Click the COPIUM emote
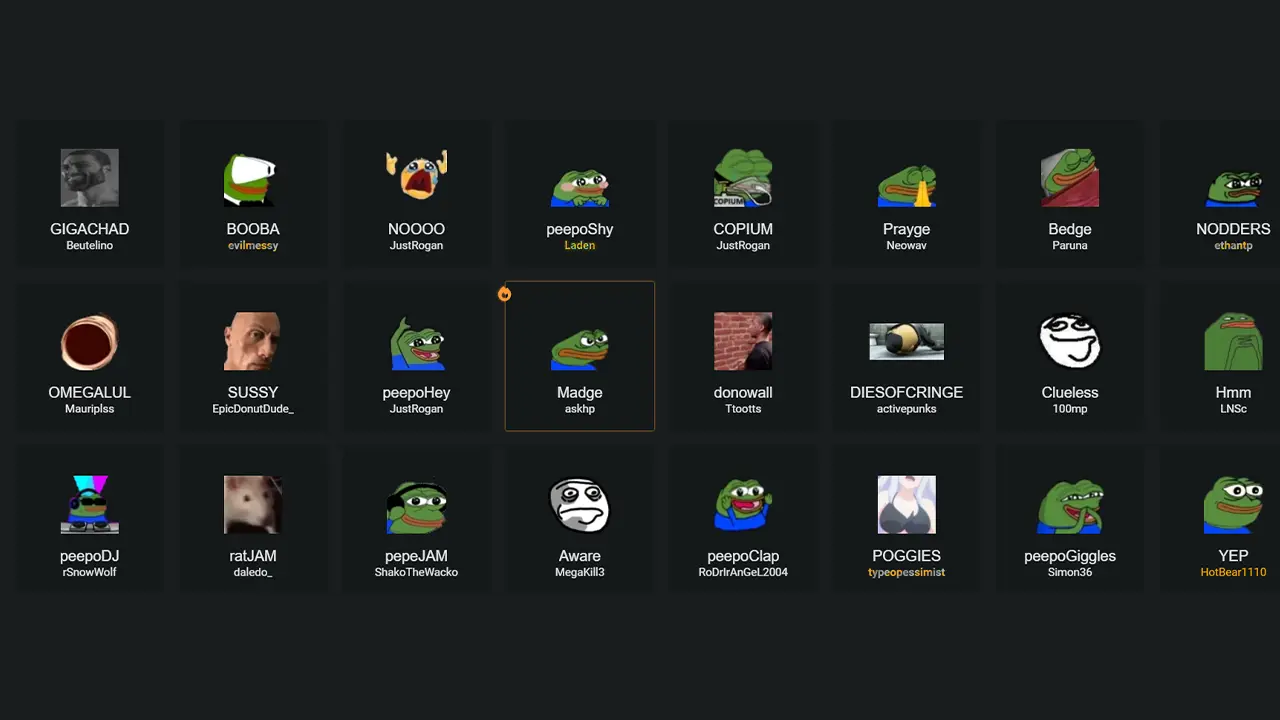The width and height of the screenshot is (1280, 720). click(x=743, y=195)
